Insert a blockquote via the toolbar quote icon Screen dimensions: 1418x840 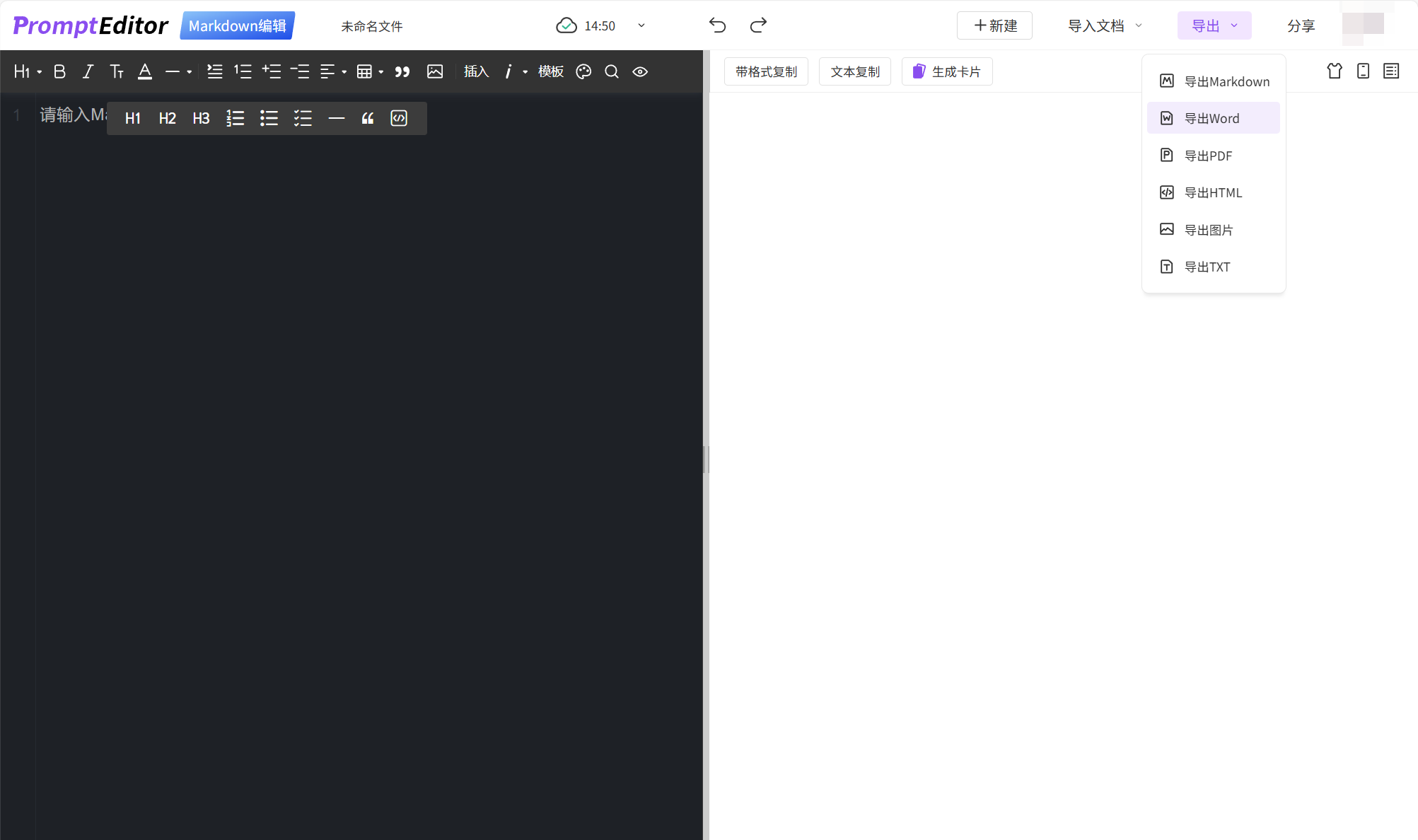pyautogui.click(x=402, y=71)
